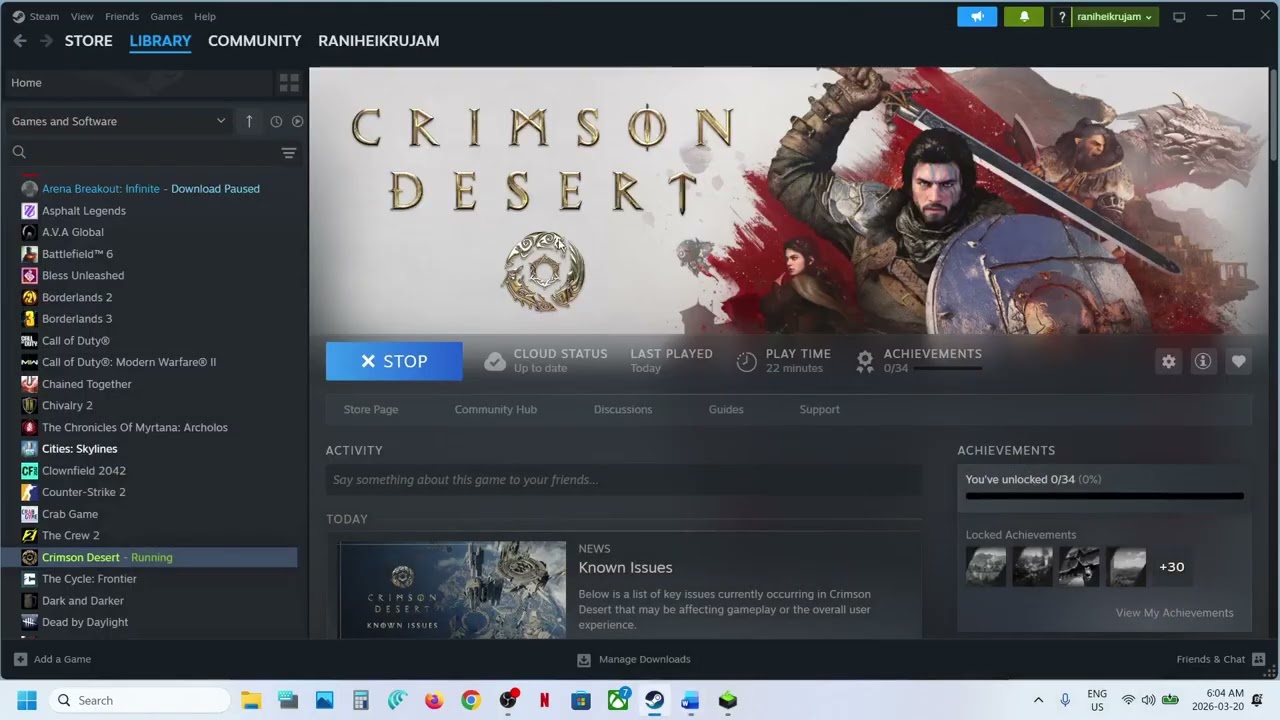Open raniheikrujam account dropdown
The height and width of the screenshot is (720, 1280).
point(1114,17)
